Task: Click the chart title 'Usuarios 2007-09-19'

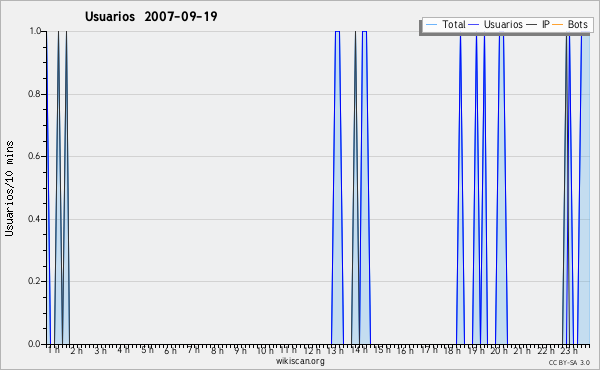Action: (x=151, y=16)
